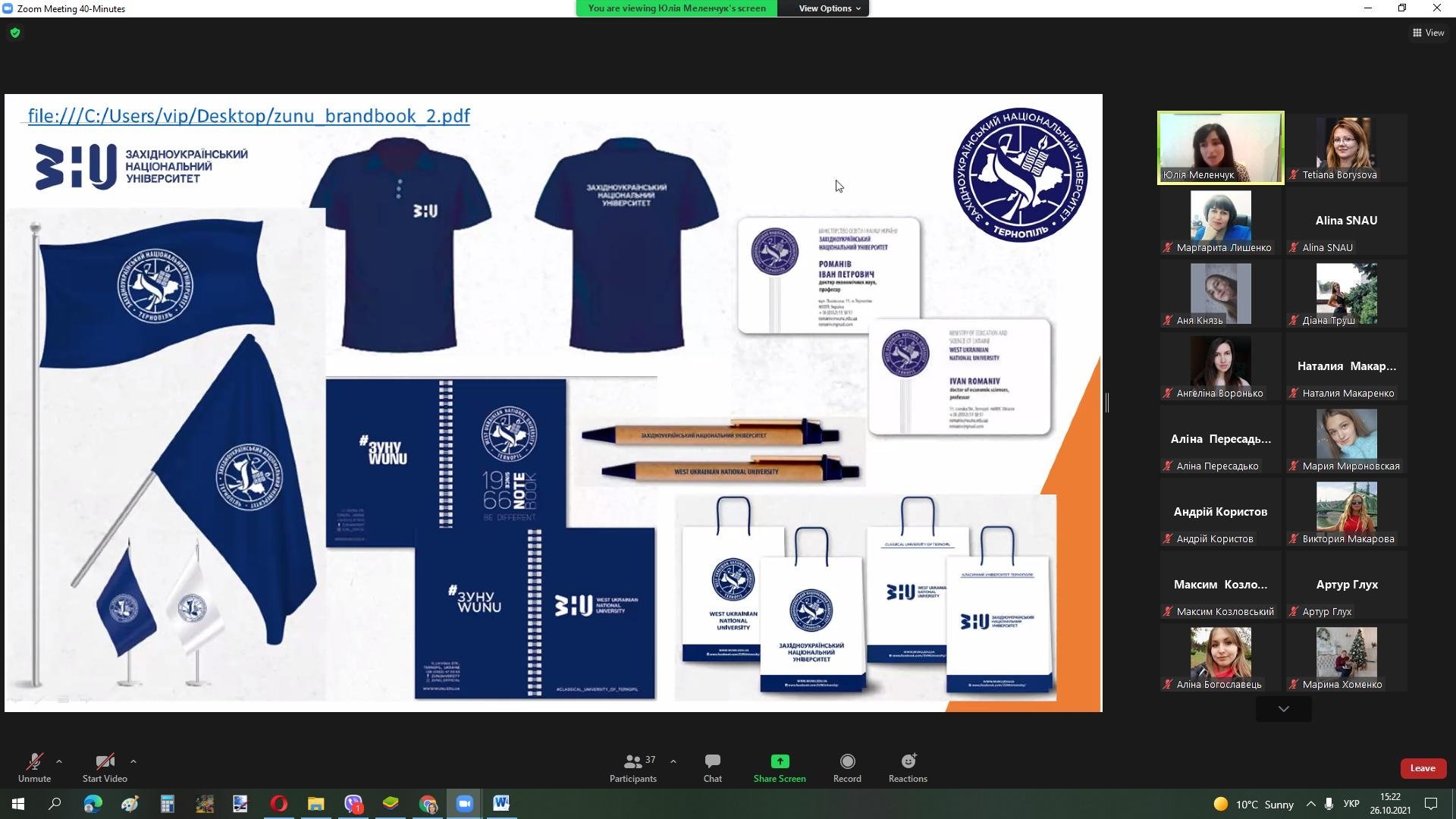Open Microsoft Edge from the taskbar
This screenshot has width=1456, height=819.
(x=93, y=804)
